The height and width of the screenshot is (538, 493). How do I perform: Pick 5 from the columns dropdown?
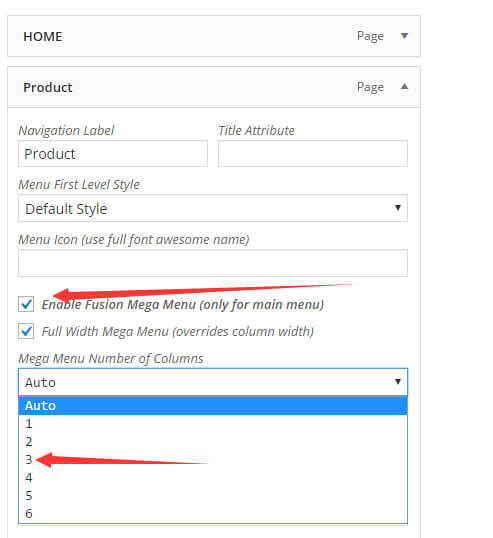[x=213, y=495]
